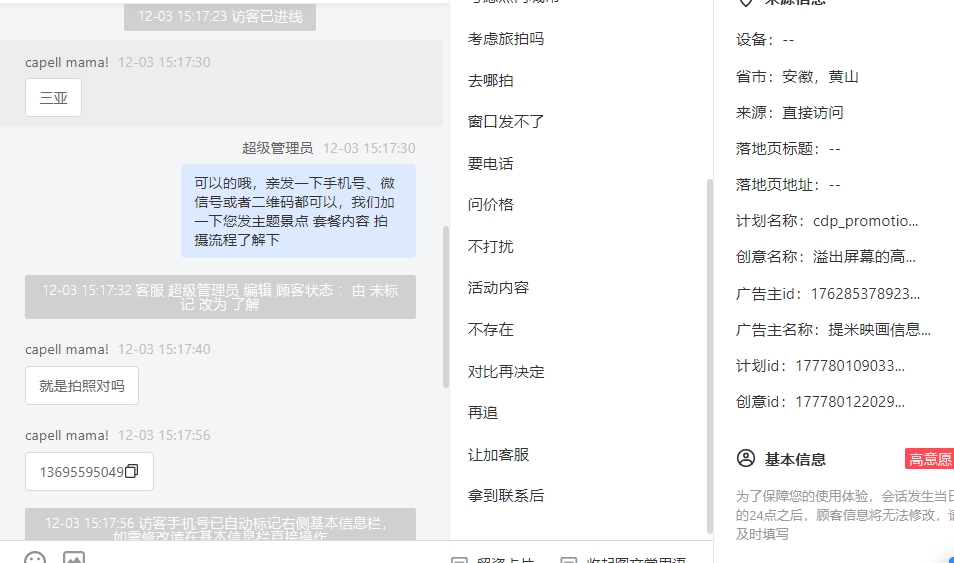The image size is (954, 563).
Task: Click the admin reply bubble about 手机号
Action: pos(298,211)
